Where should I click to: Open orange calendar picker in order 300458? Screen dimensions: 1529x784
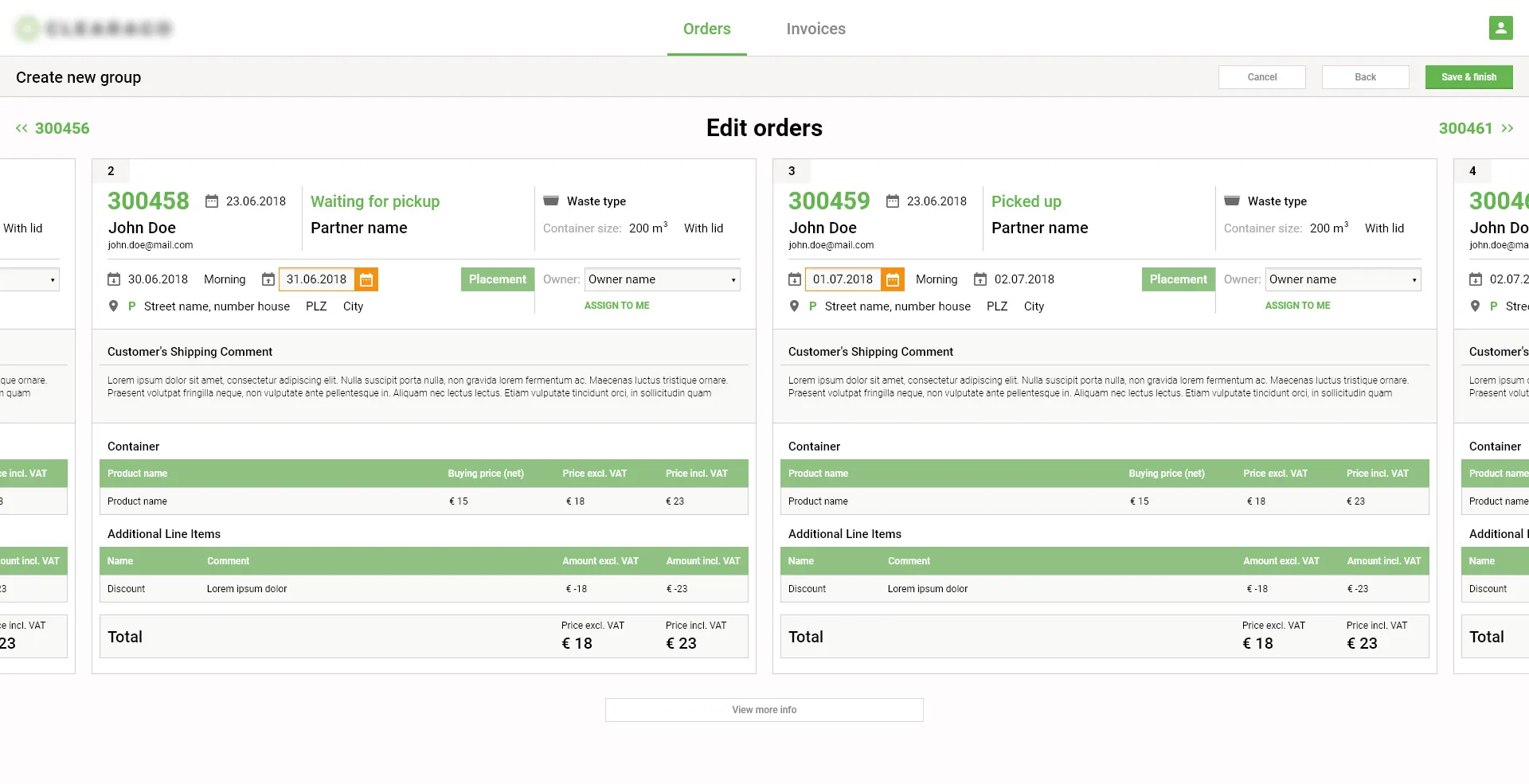[x=366, y=279]
